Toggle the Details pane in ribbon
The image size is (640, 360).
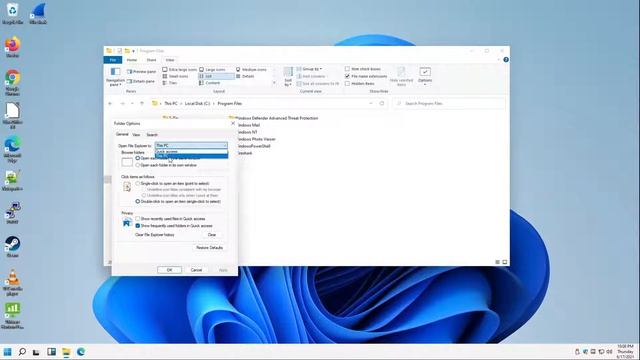click(141, 81)
